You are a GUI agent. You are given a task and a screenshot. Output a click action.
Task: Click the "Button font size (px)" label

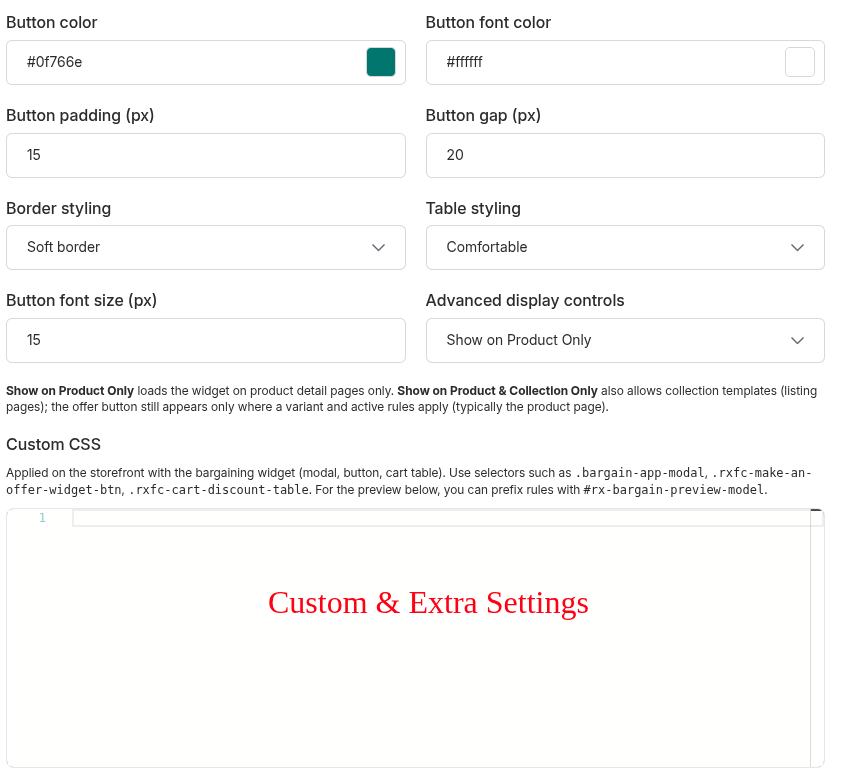tap(82, 301)
